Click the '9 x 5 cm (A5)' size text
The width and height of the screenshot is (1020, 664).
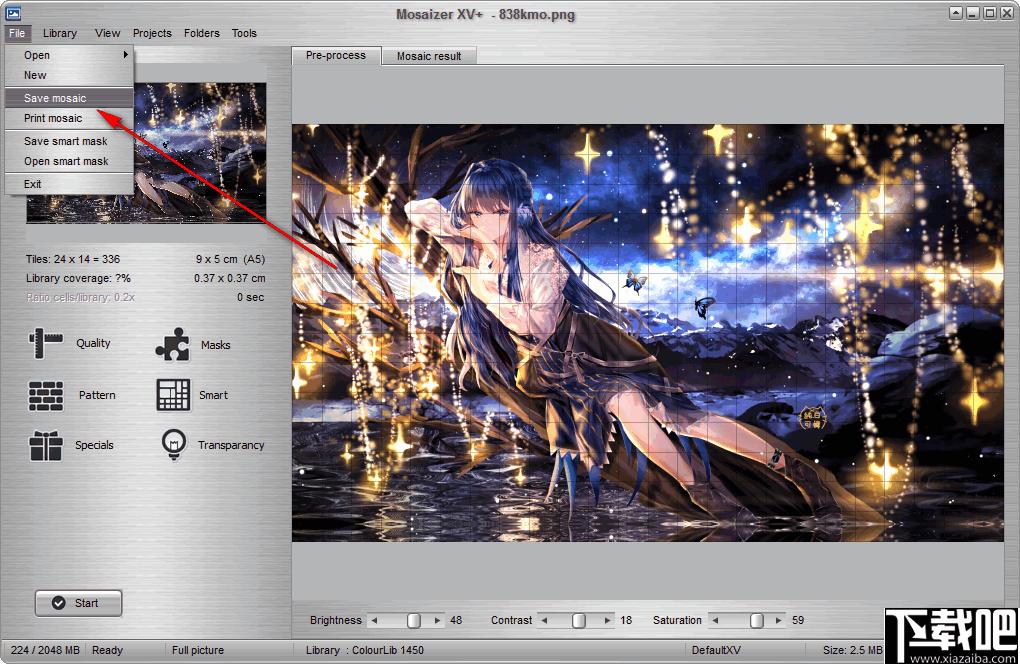pos(230,259)
